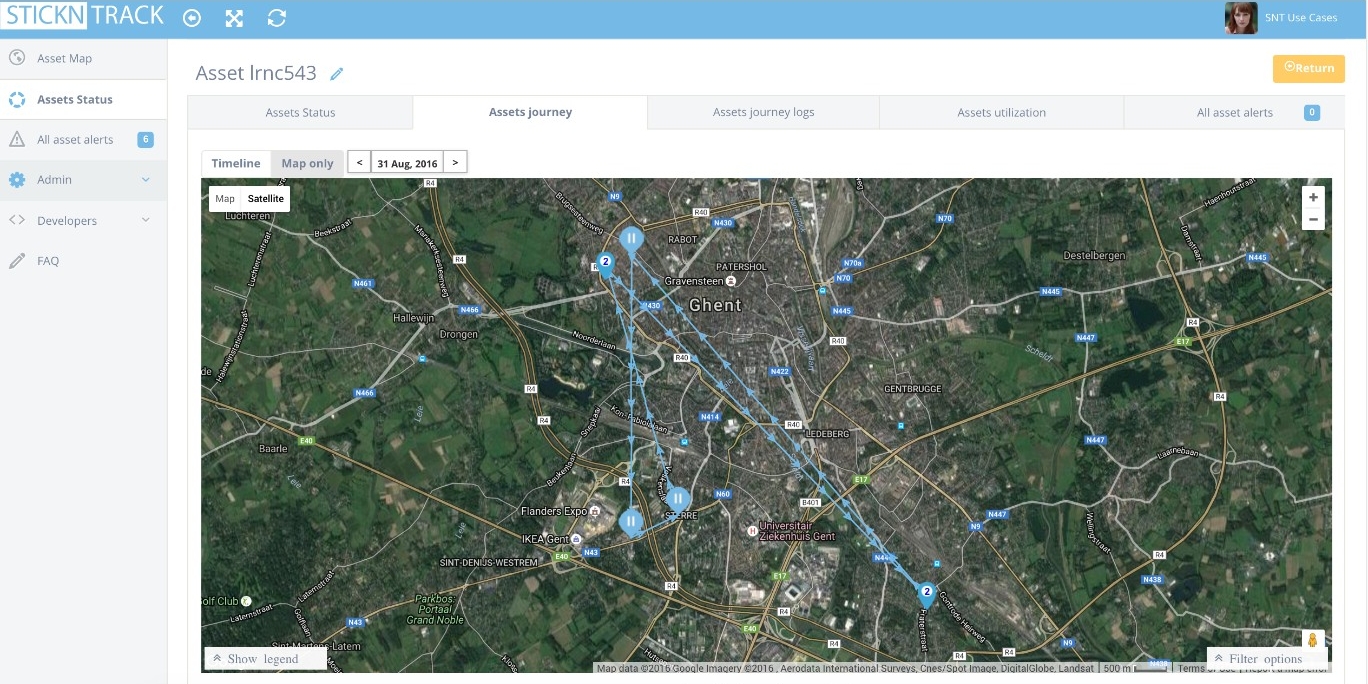Click the yellow Return button

pyautogui.click(x=1308, y=68)
